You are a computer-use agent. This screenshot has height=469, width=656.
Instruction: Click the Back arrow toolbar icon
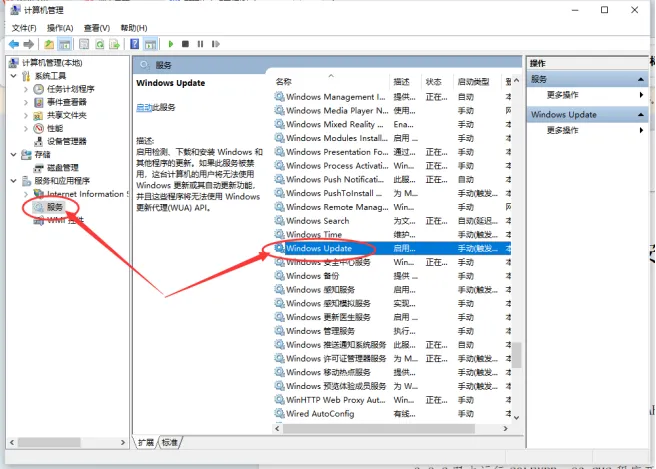14,44
